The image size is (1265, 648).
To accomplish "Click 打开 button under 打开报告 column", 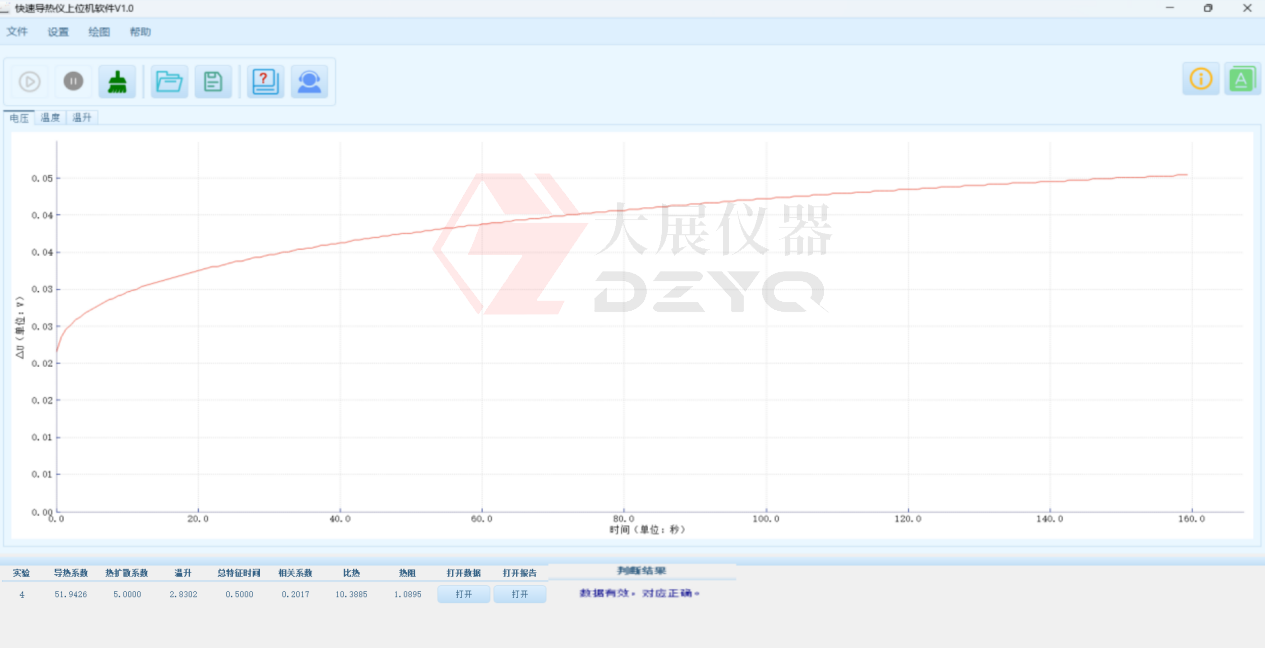I will (x=520, y=594).
